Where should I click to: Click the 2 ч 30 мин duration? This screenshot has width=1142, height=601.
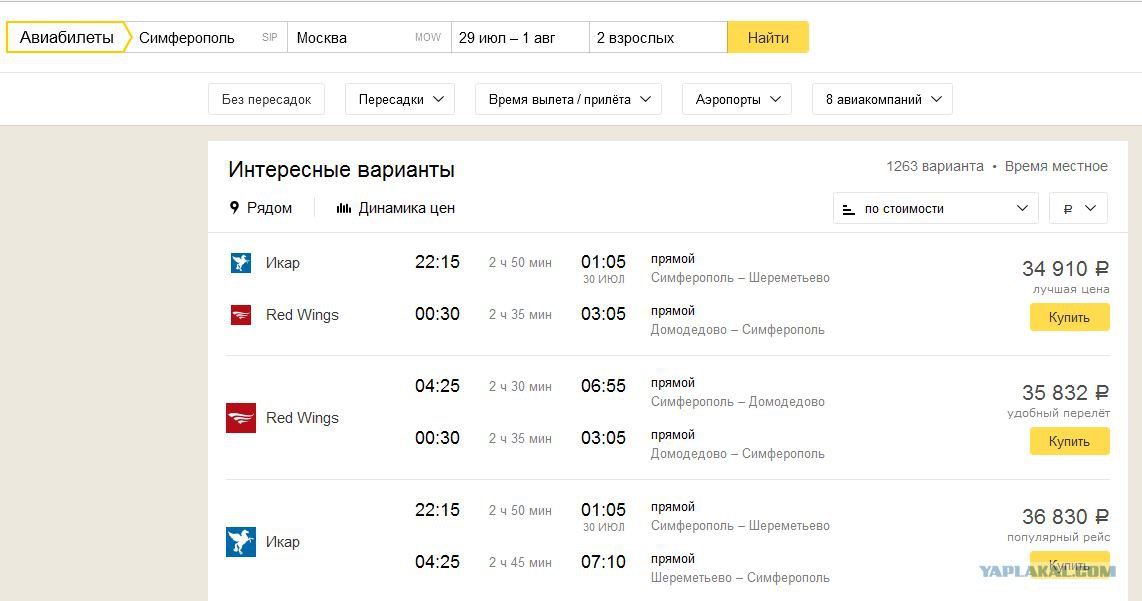pos(520,387)
